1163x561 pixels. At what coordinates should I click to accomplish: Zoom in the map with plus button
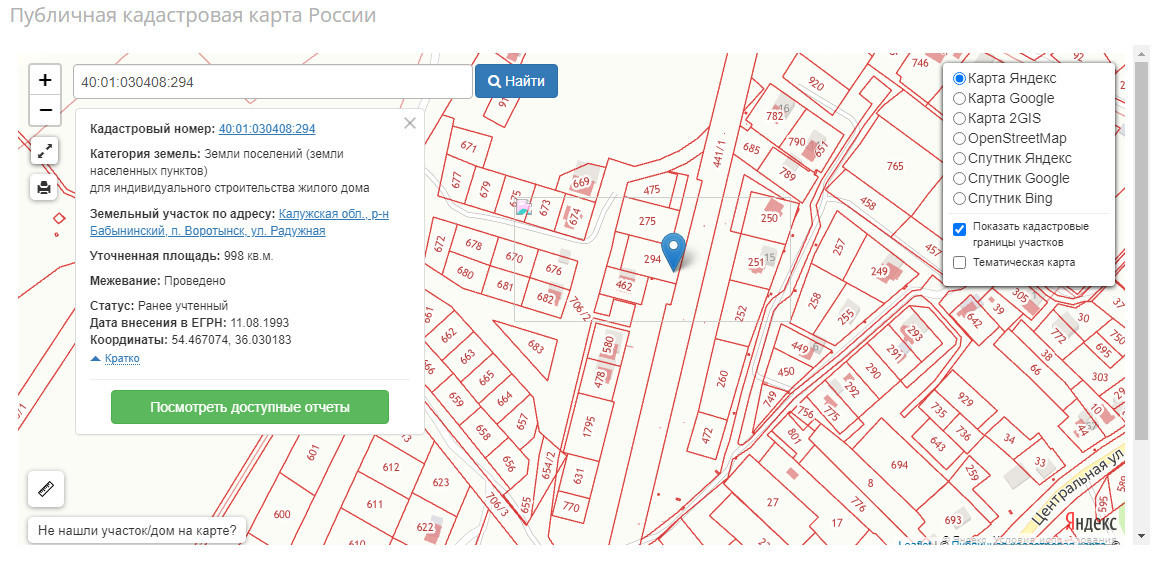[45, 80]
